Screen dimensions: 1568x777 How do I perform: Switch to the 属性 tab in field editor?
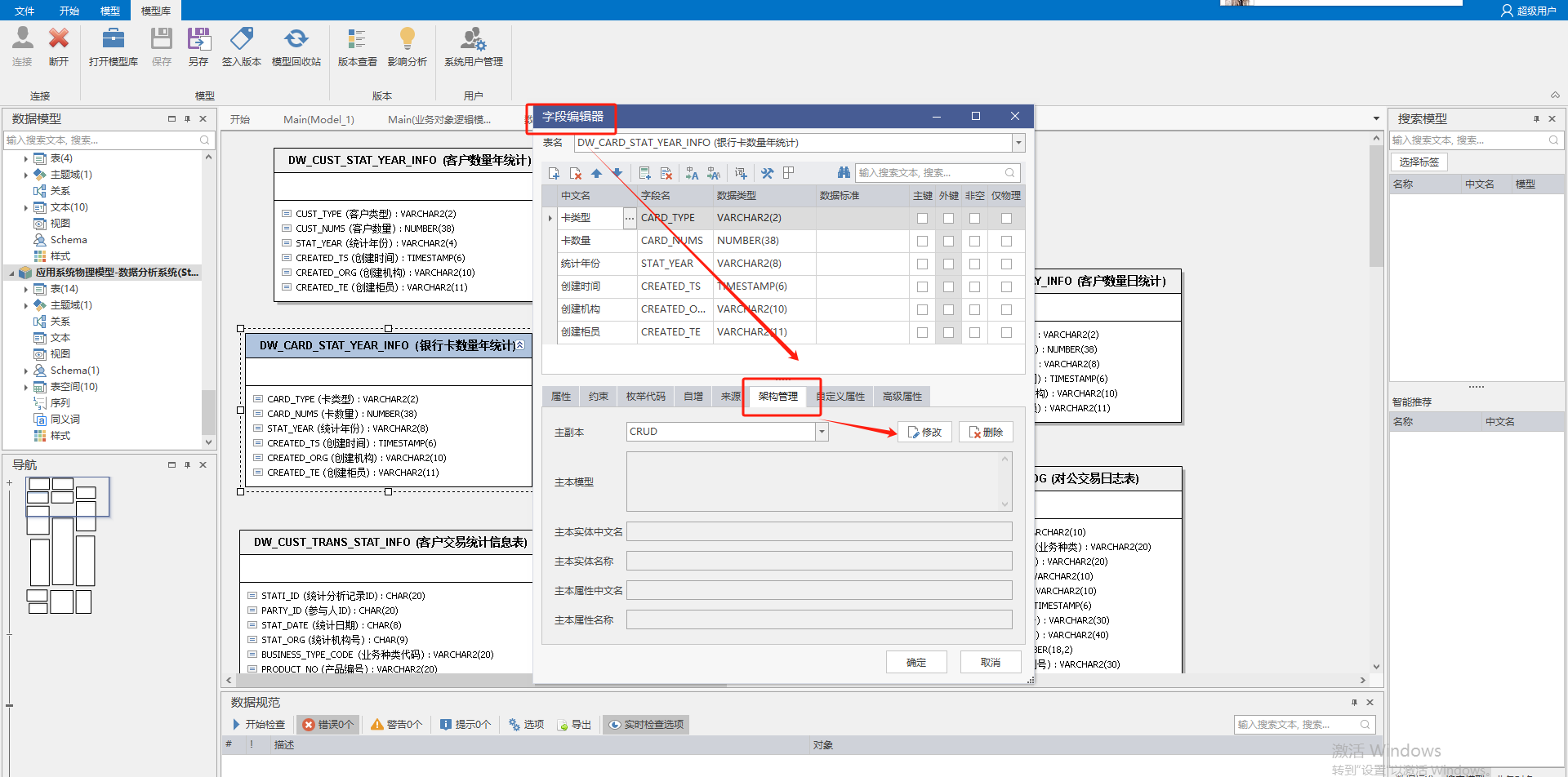coord(561,397)
